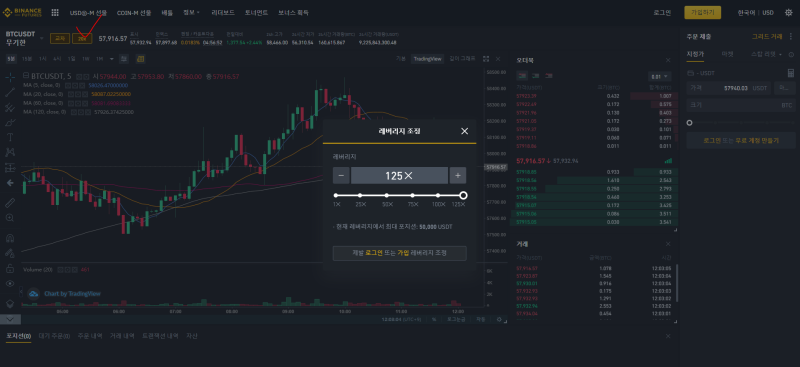Expand the 스탑 리밋 order type dropdown
This screenshot has width=800, height=367.
[766, 54]
